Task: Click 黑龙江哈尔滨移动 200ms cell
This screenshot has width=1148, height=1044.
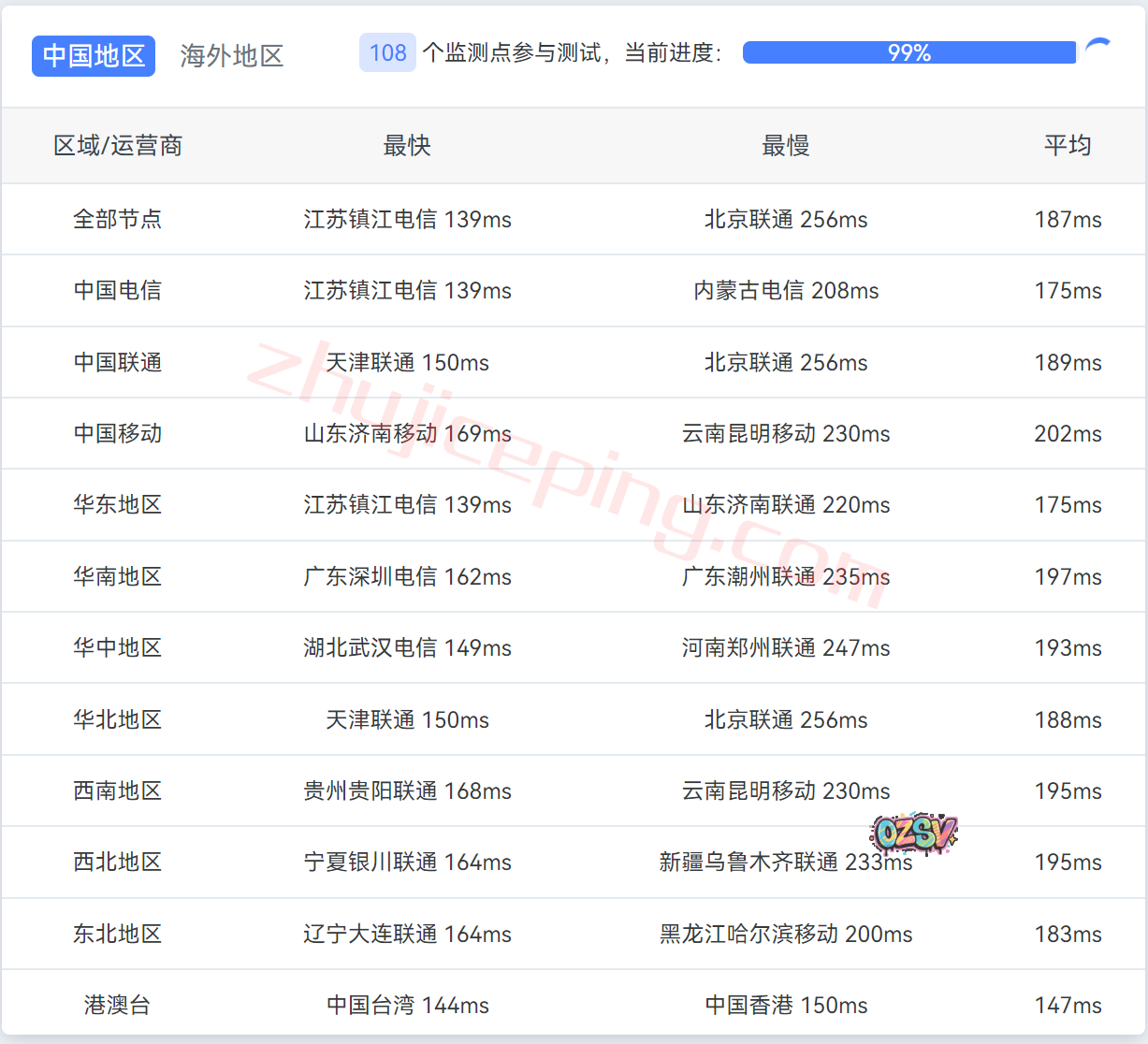Action: 785,935
